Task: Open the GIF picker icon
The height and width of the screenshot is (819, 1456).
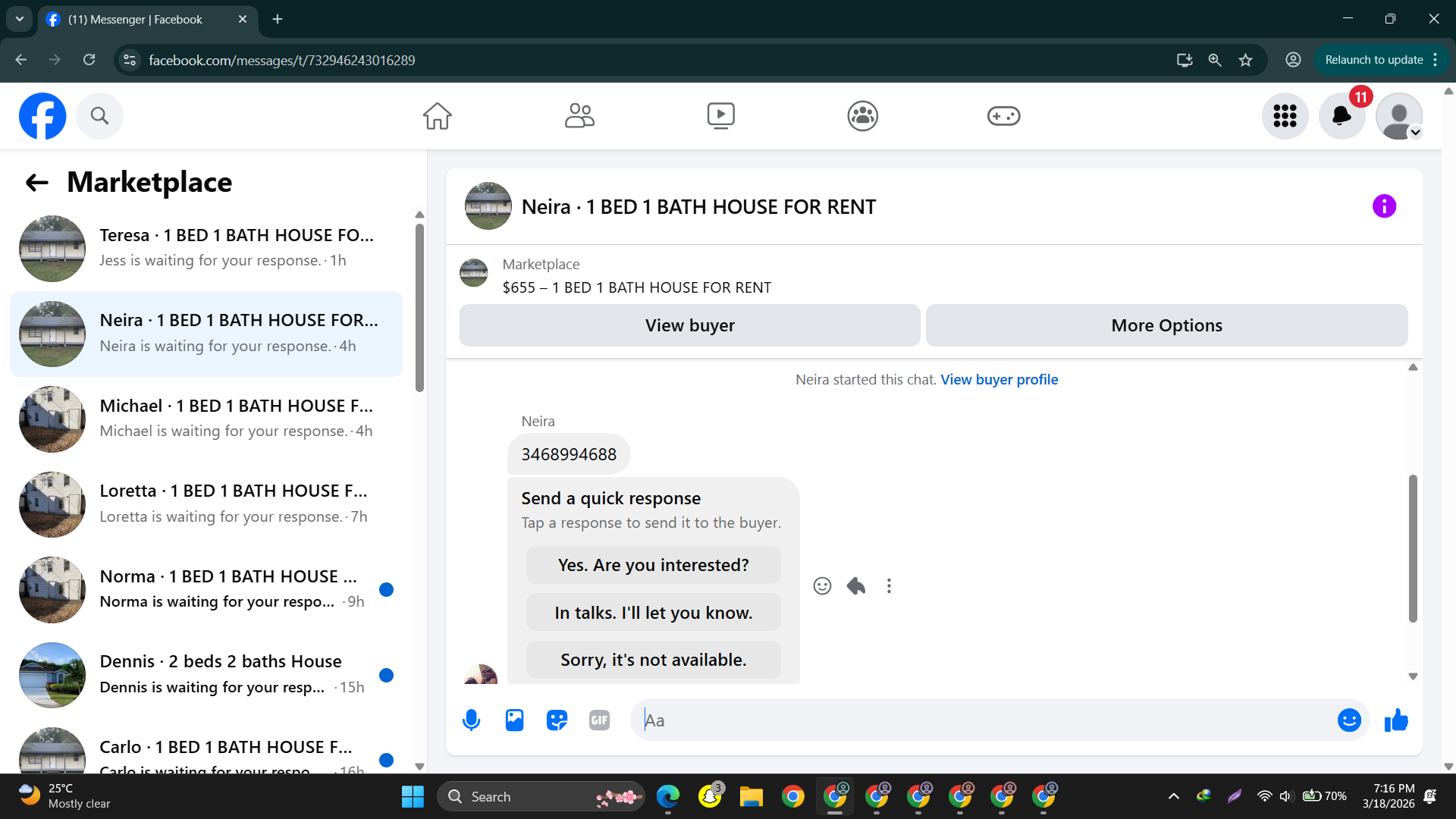Action: tap(599, 720)
